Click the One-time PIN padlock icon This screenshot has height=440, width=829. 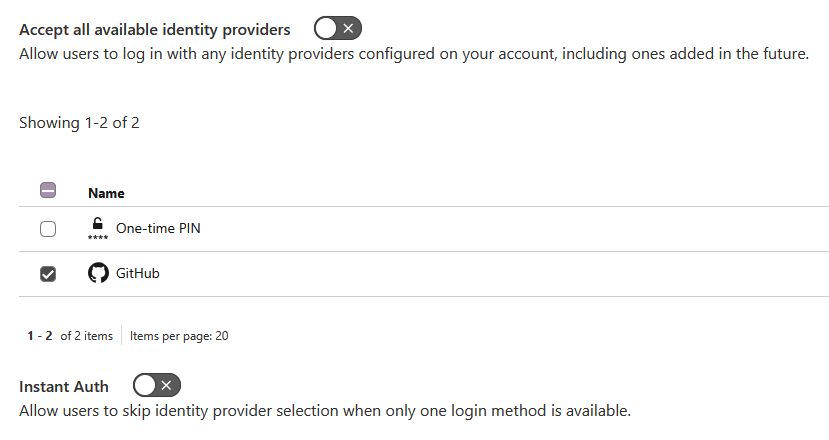[x=98, y=226]
